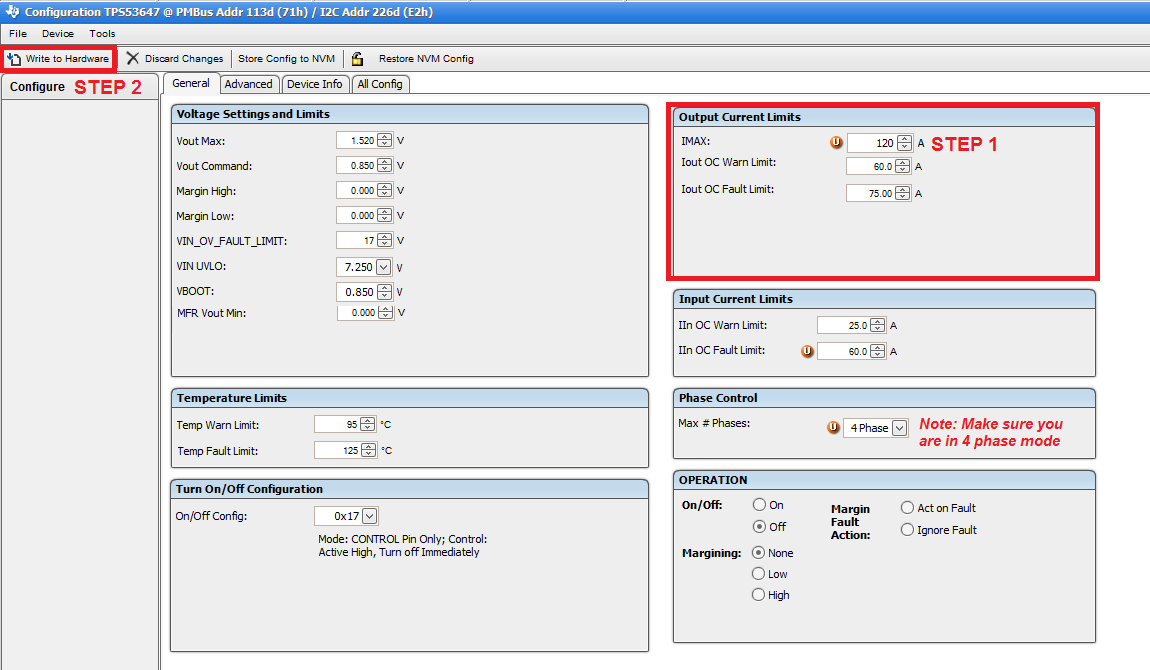Click the Margin Low spinner arrows
Image resolution: width=1150 pixels, height=670 pixels.
tap(384, 216)
